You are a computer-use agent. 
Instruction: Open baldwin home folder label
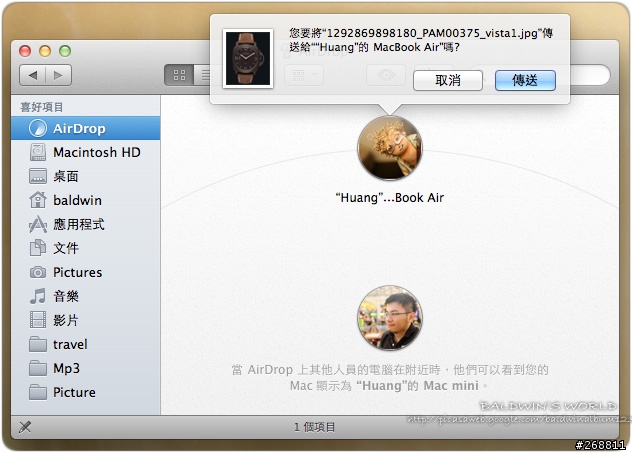pyautogui.click(x=77, y=200)
